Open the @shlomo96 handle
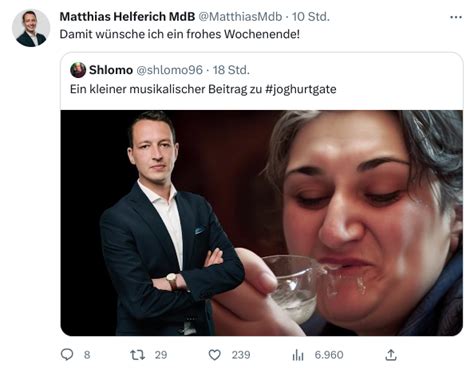 click(x=169, y=70)
